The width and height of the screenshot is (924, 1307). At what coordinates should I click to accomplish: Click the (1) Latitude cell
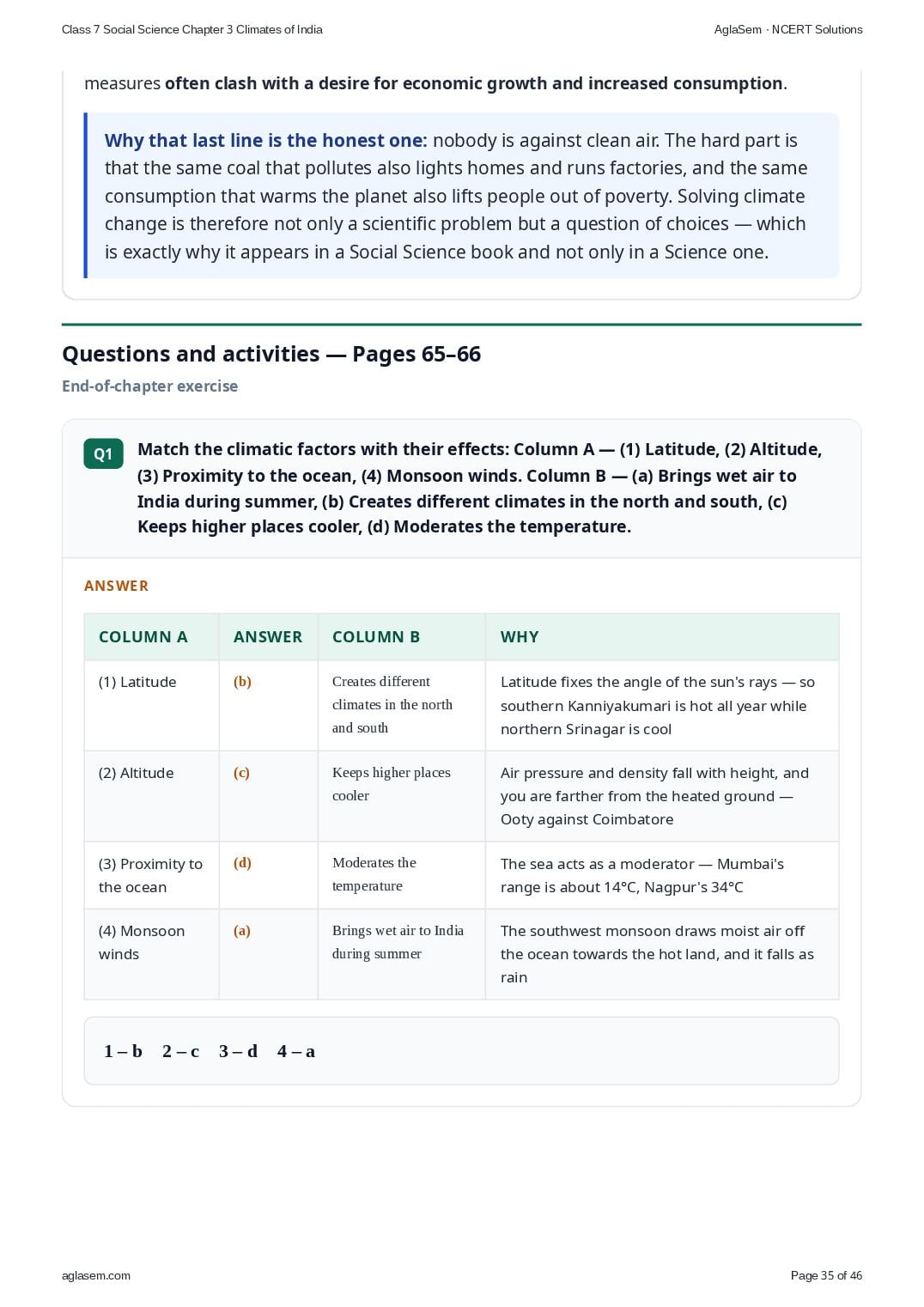click(x=151, y=705)
